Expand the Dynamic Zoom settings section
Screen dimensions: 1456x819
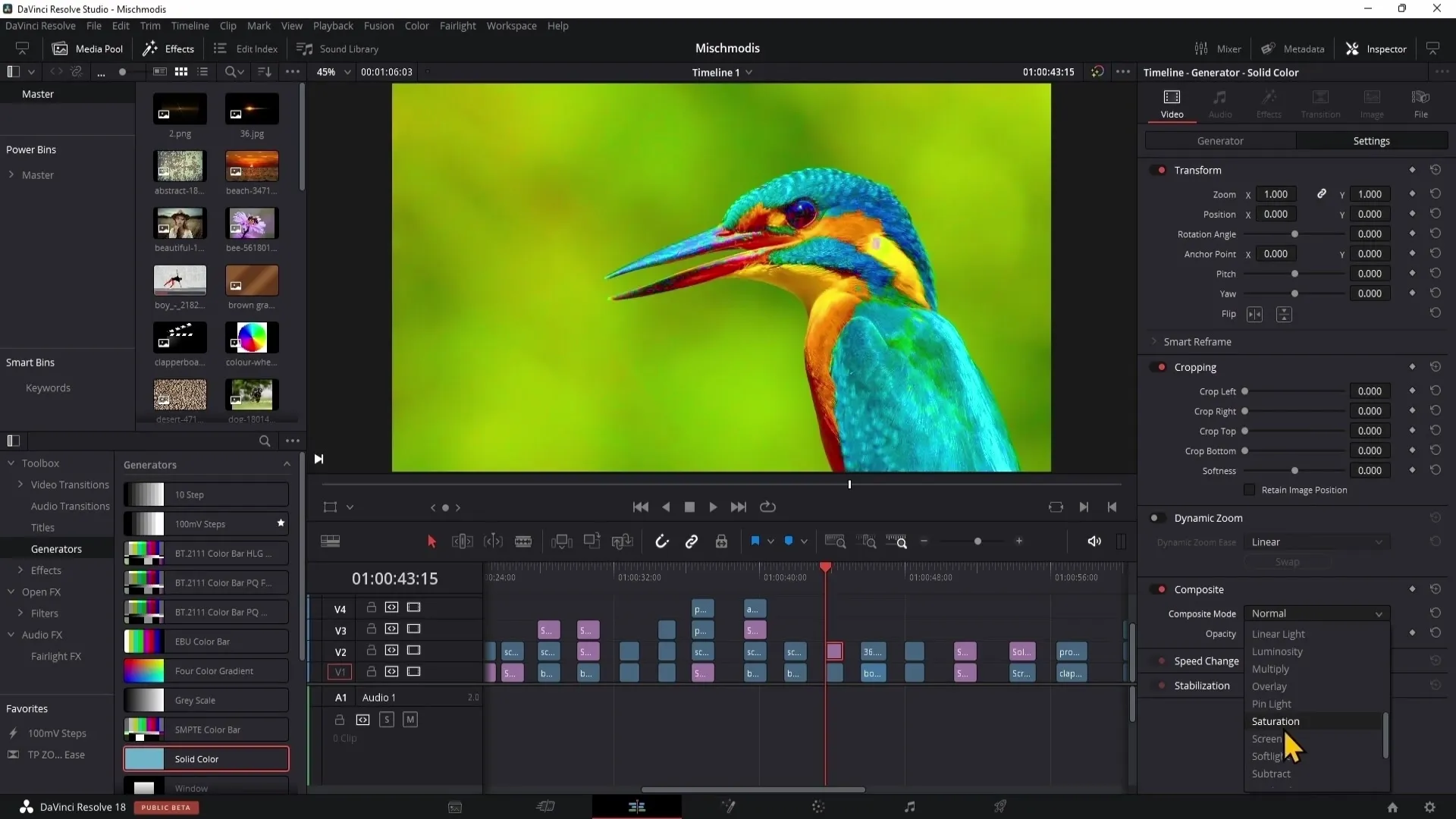pos(1209,518)
